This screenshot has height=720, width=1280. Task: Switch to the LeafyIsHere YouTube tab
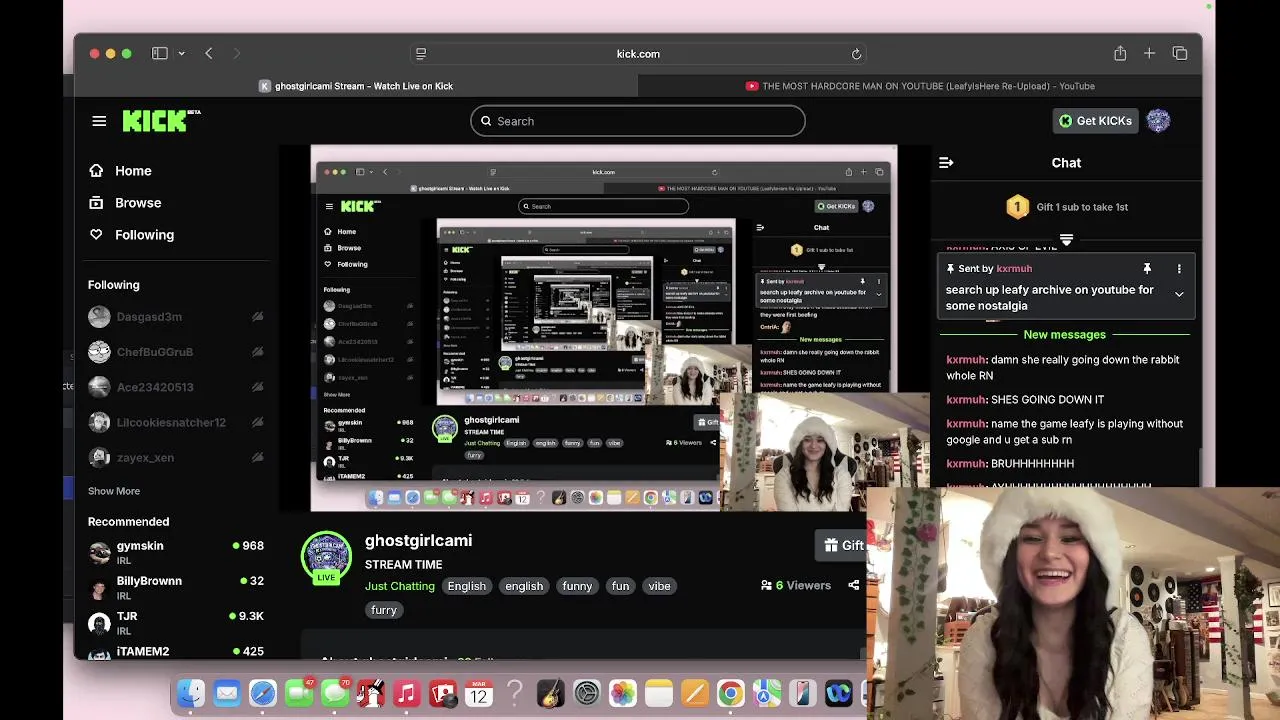(920, 86)
